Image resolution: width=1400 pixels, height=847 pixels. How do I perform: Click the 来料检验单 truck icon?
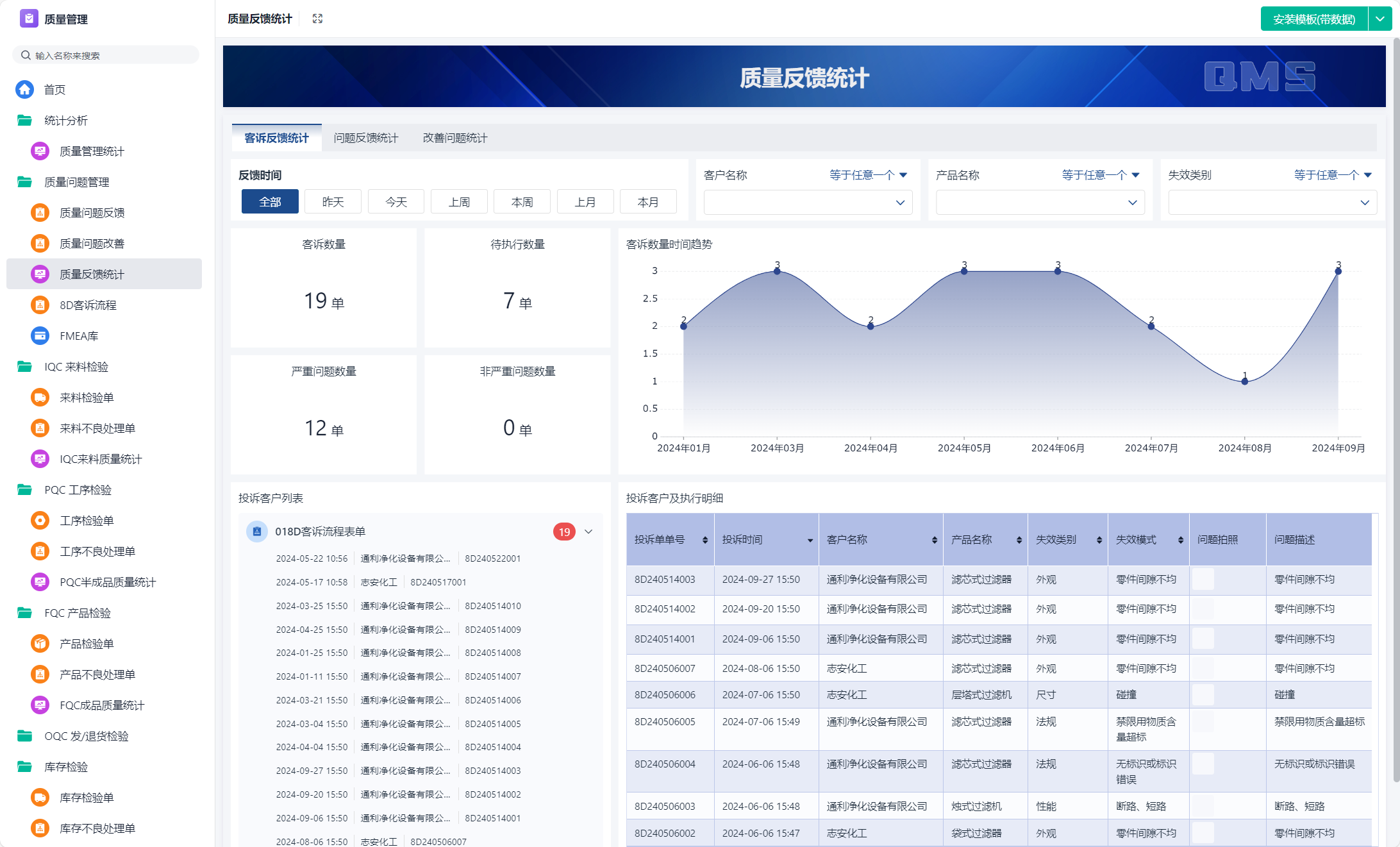40,397
